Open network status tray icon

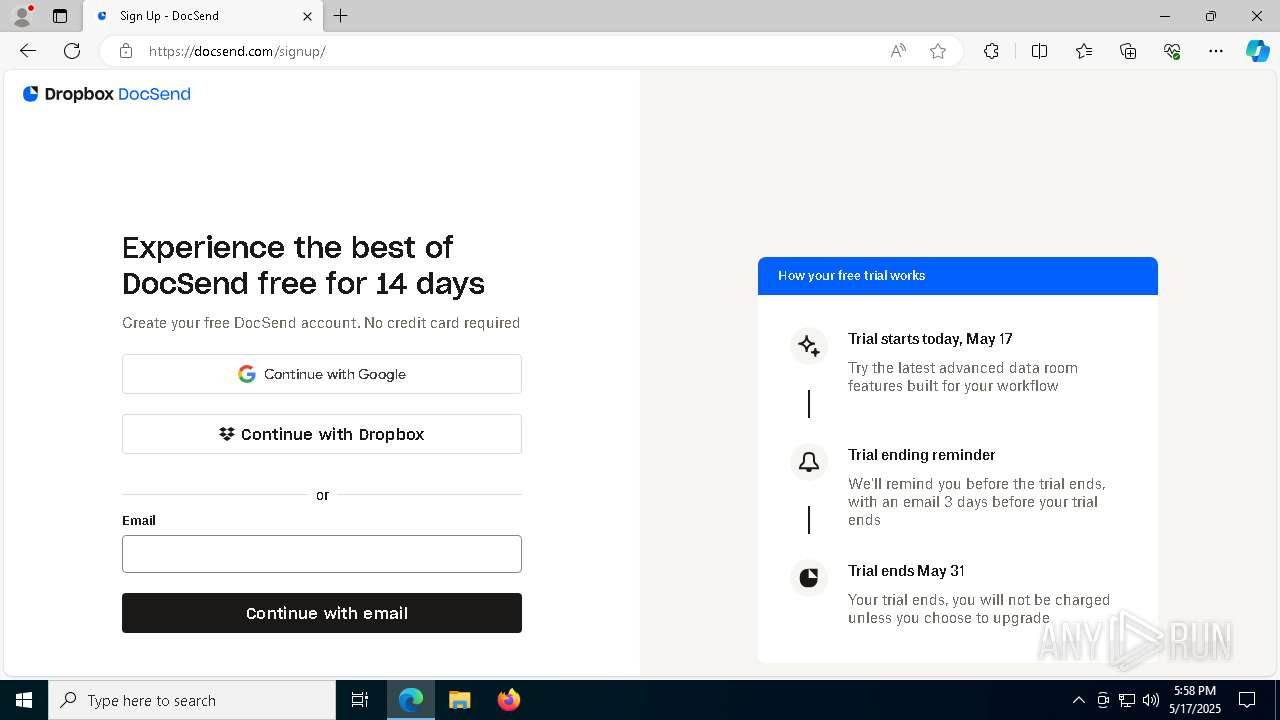tap(1127, 700)
